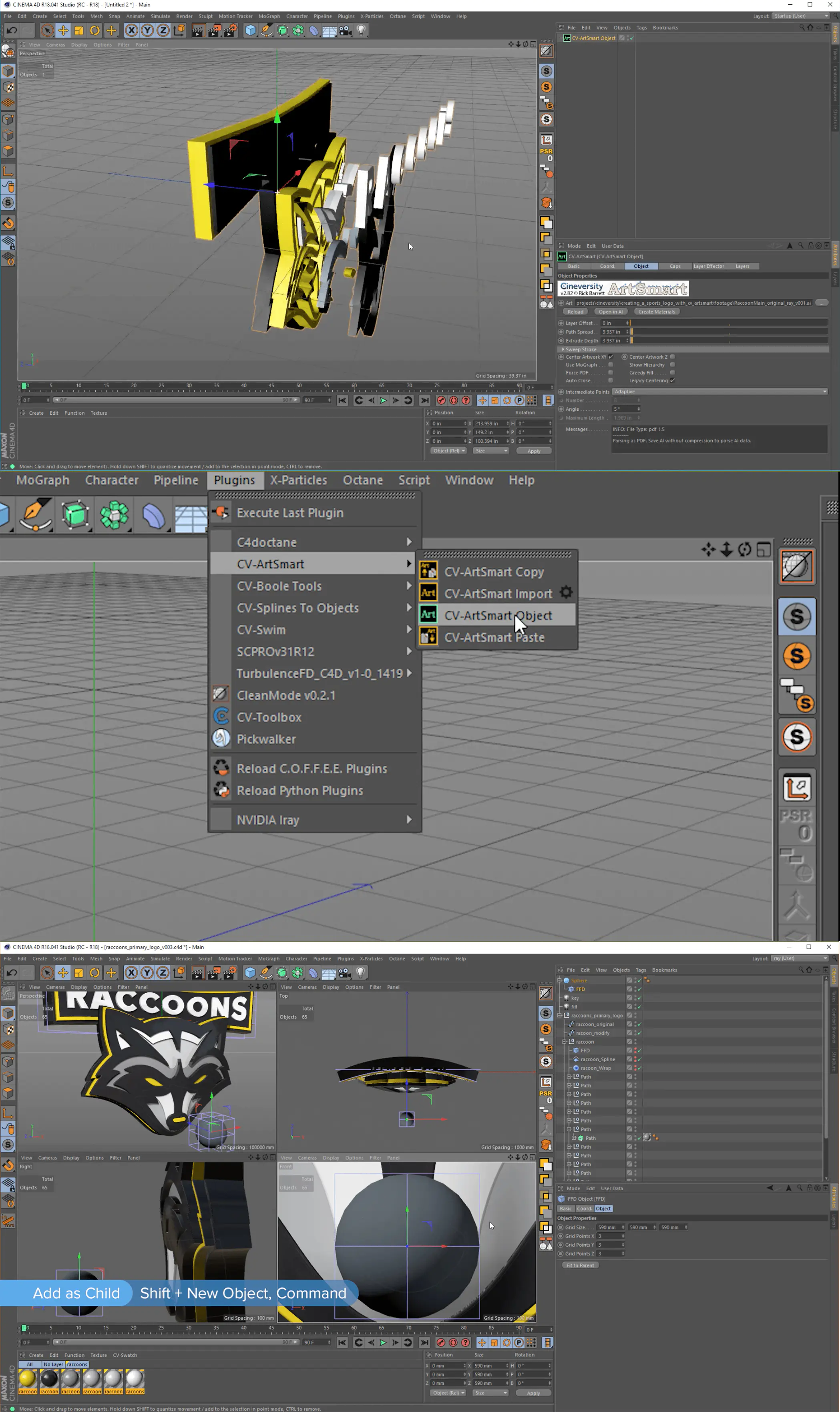The width and height of the screenshot is (840, 1412).
Task: Enable the Center Artwork Z checkbox
Action: coord(673,357)
